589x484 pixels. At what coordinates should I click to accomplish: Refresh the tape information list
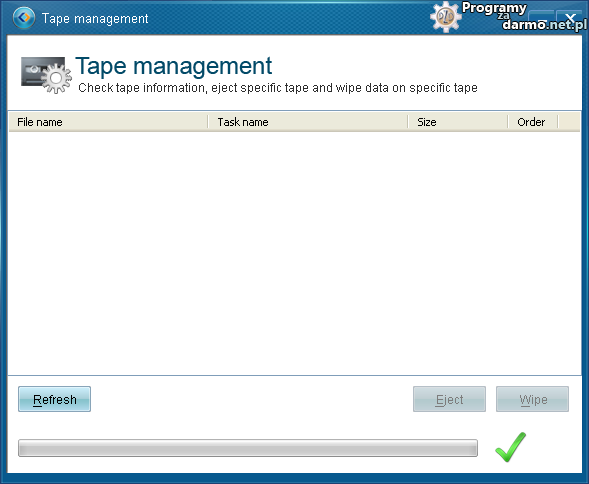[54, 399]
